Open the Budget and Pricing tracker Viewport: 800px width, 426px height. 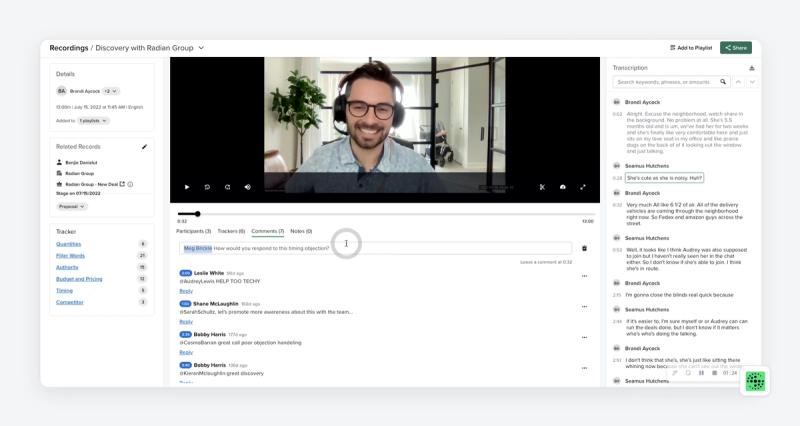click(79, 279)
